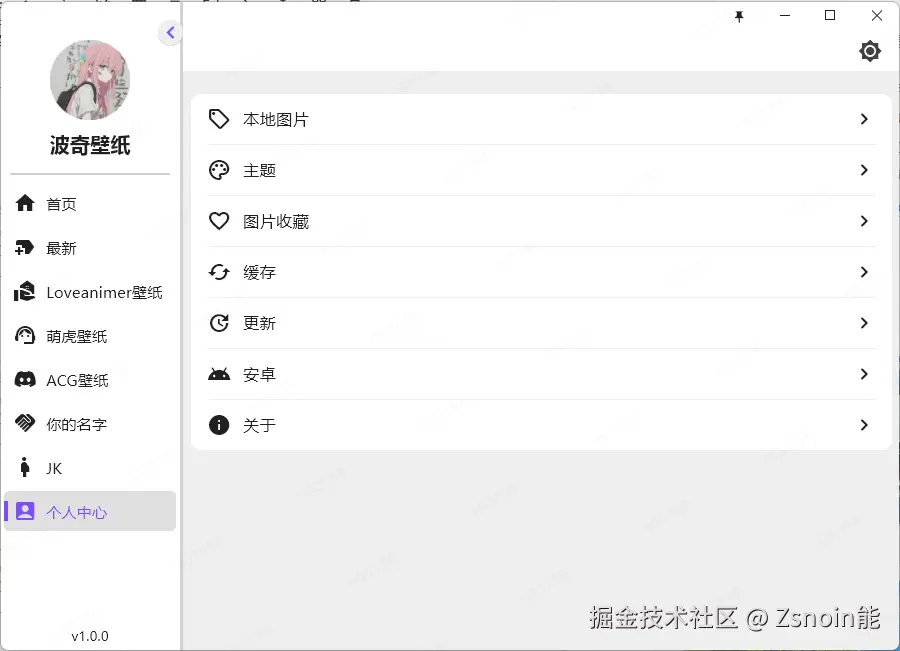Expand the 关于 row chevron

click(864, 425)
